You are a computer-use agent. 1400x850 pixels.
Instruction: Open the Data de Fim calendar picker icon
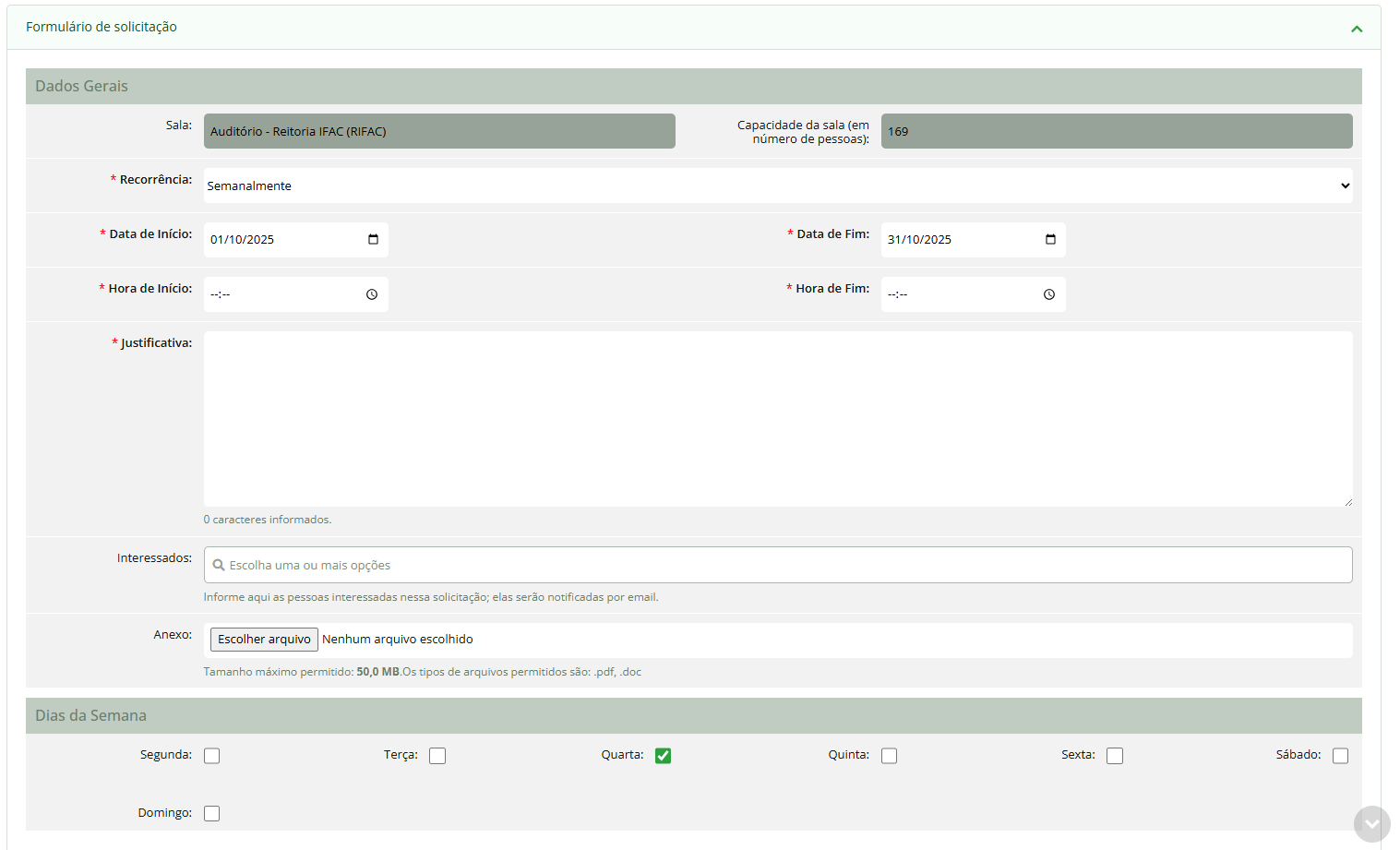(1050, 240)
